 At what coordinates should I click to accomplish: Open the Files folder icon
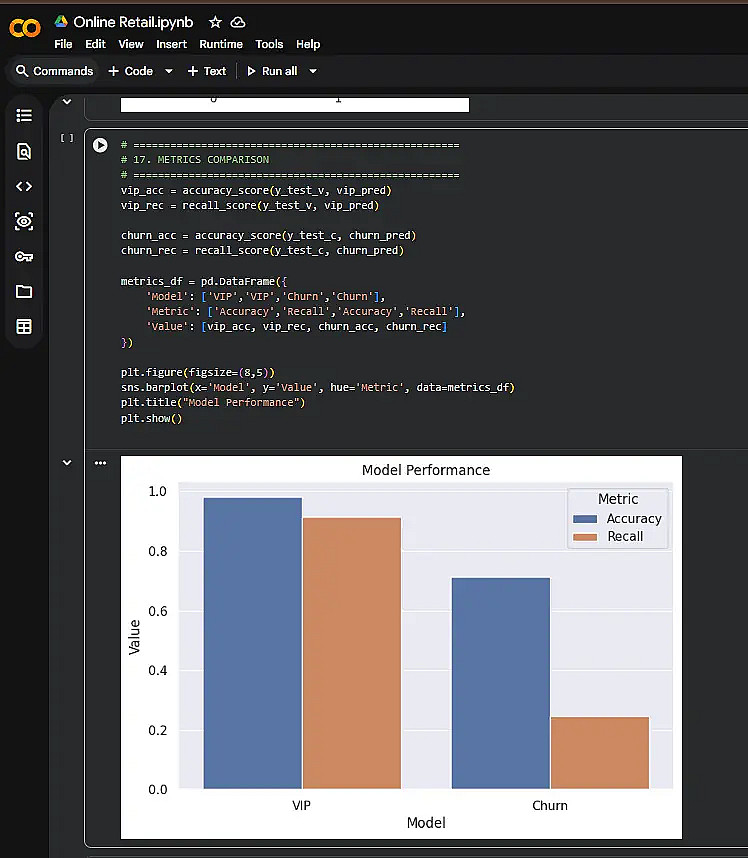click(x=24, y=292)
